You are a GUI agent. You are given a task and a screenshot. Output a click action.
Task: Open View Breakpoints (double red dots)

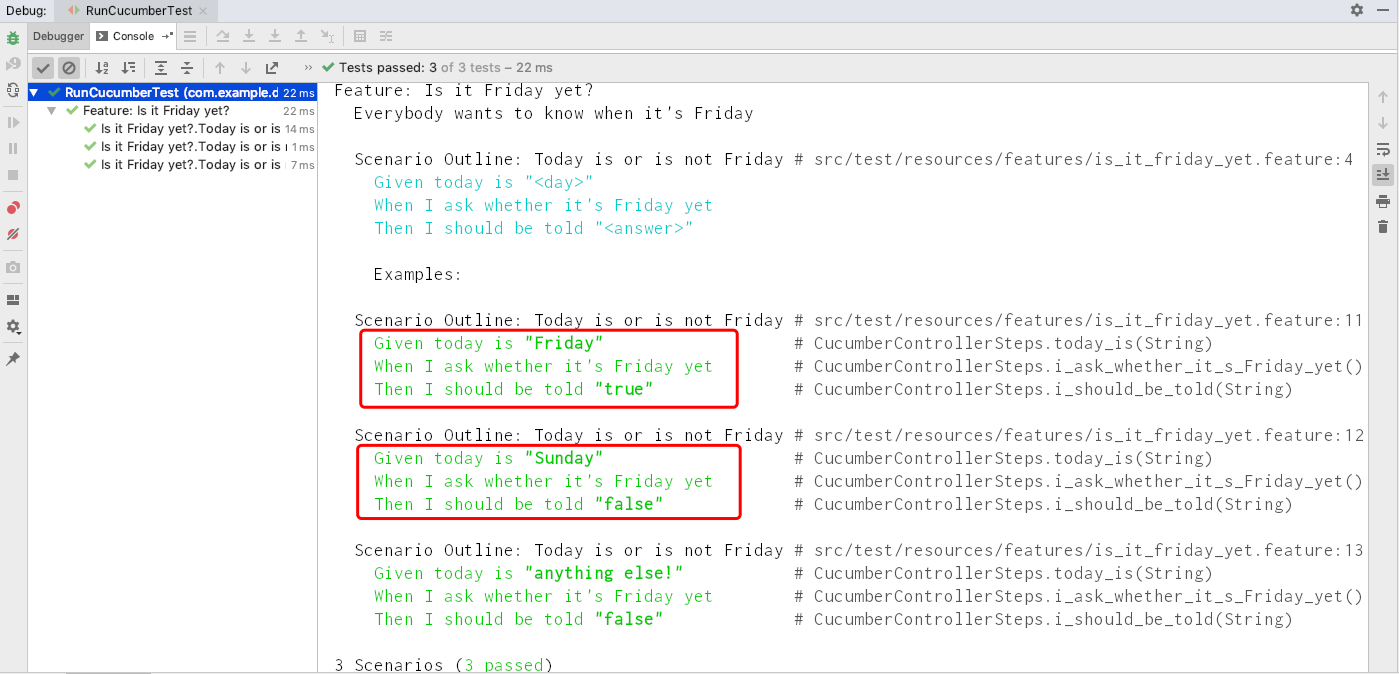(13, 208)
